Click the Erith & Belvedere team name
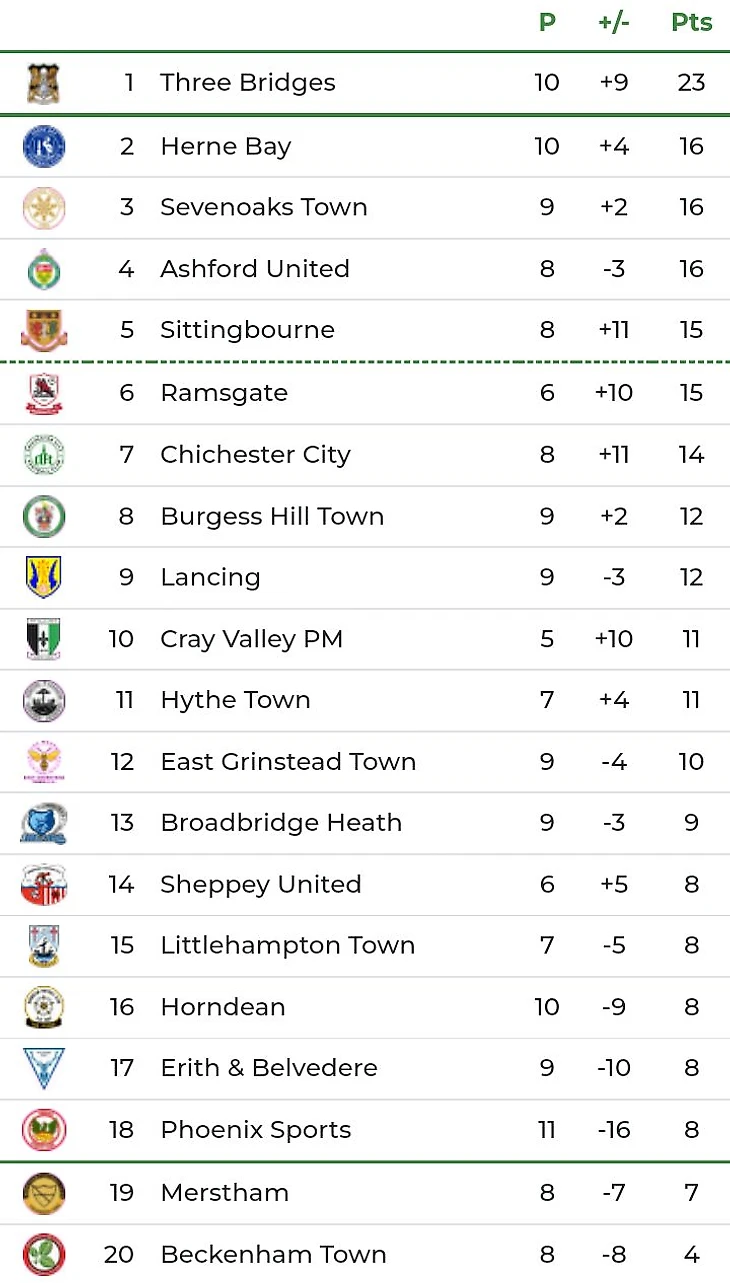 coord(269,1068)
